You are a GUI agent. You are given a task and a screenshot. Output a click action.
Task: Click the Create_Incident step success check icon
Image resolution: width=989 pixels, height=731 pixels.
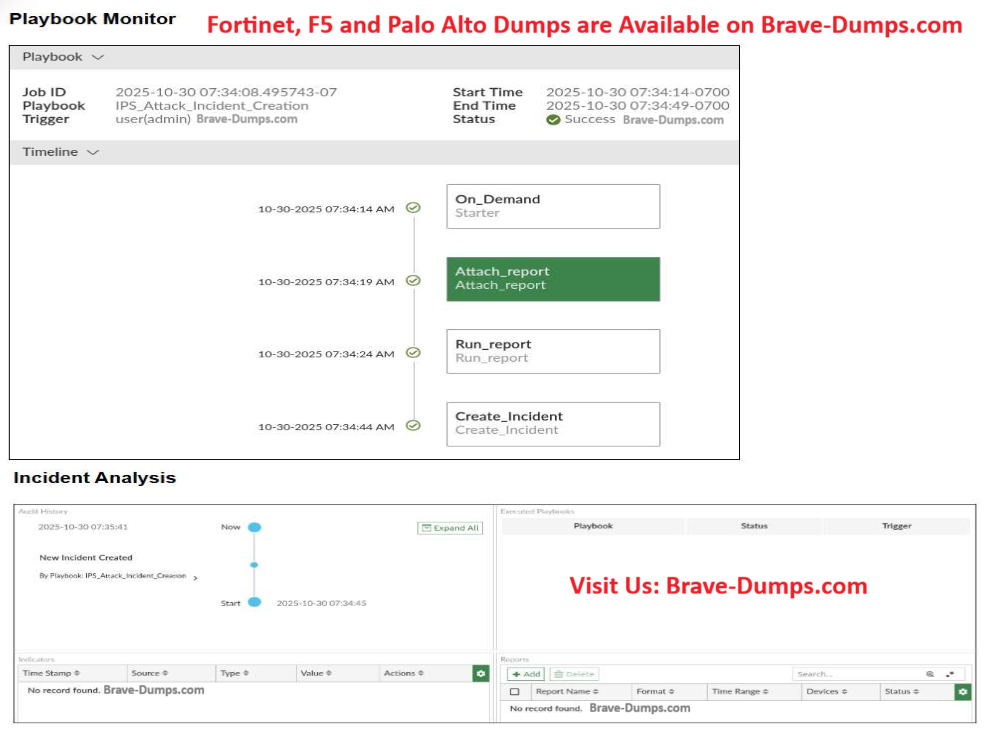413,425
